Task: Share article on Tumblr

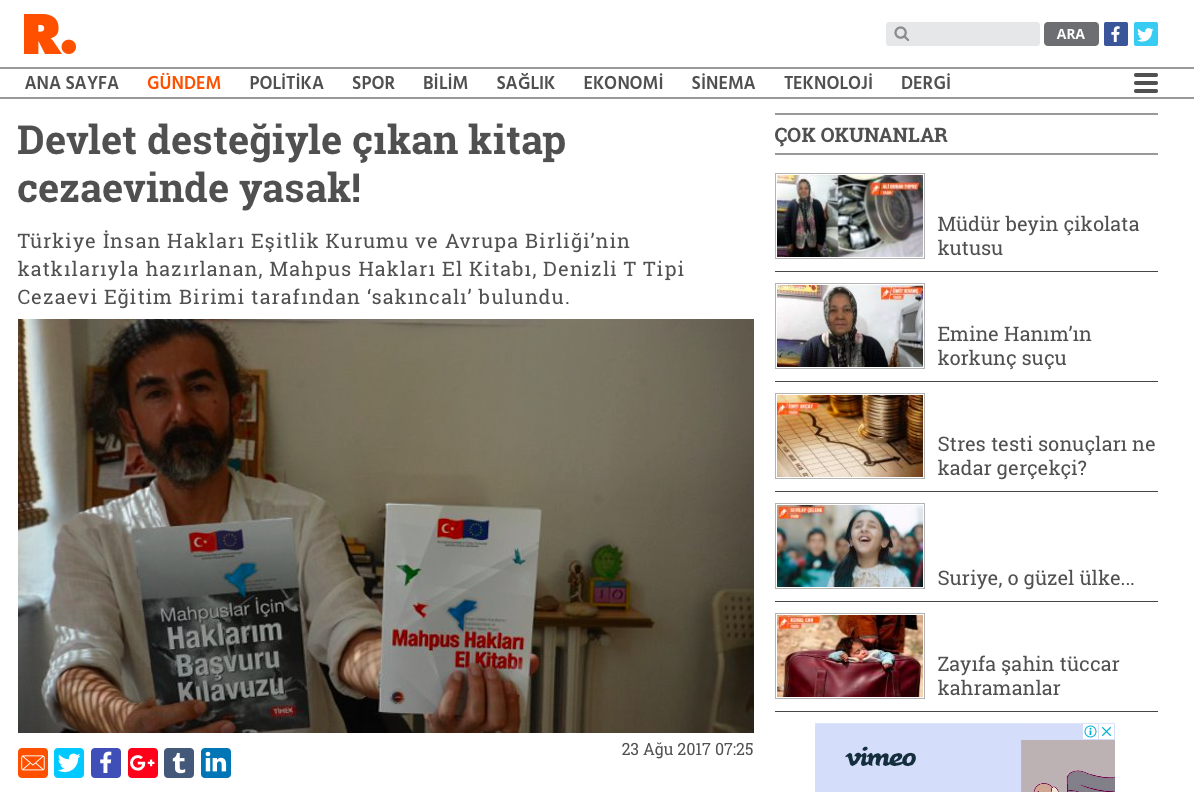Action: point(179,762)
